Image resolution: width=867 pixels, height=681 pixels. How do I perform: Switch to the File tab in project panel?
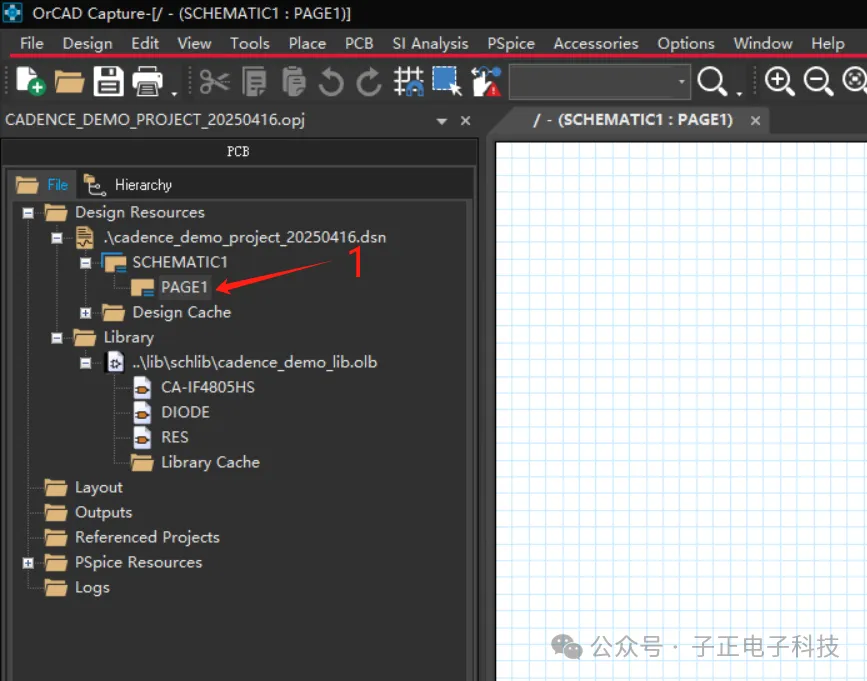point(42,185)
